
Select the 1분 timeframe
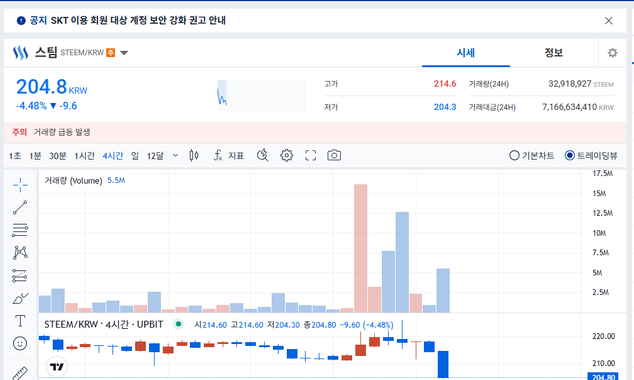coord(35,156)
